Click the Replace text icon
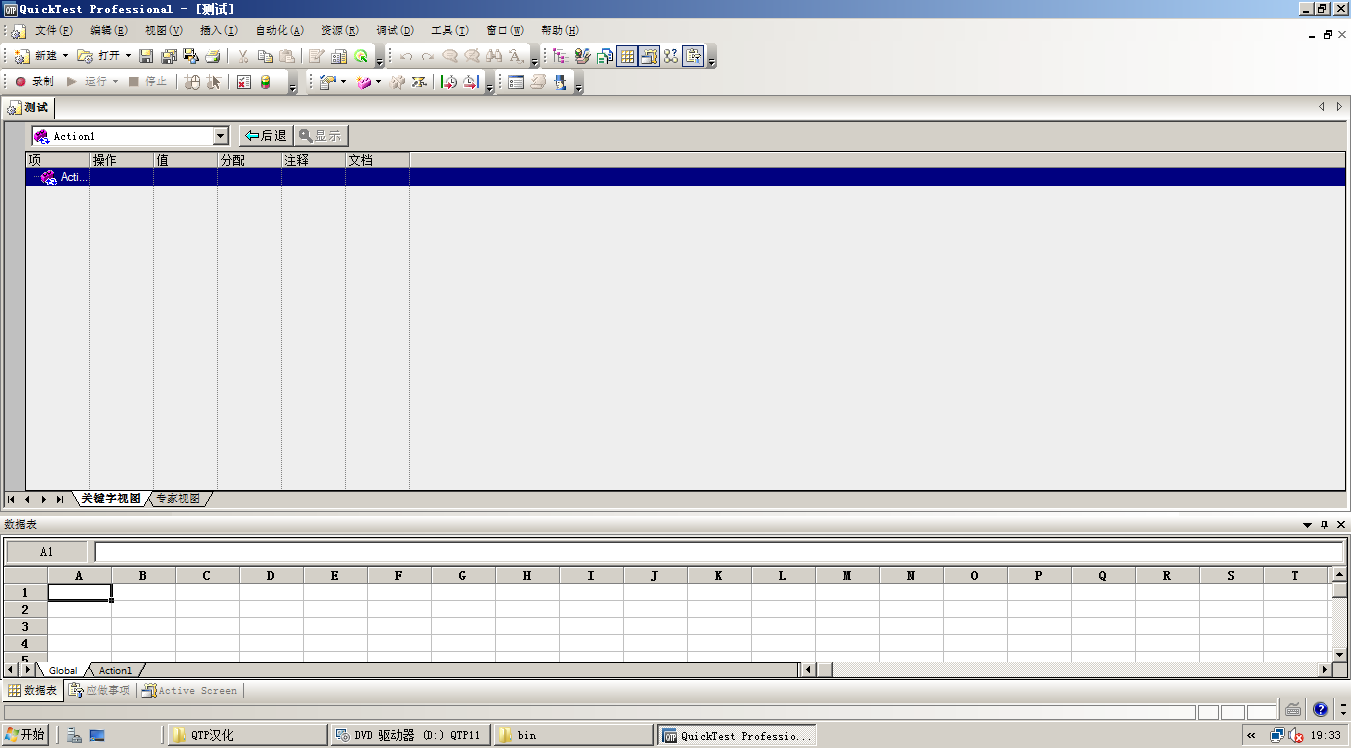Viewport: 1351px width, 748px height. click(516, 56)
